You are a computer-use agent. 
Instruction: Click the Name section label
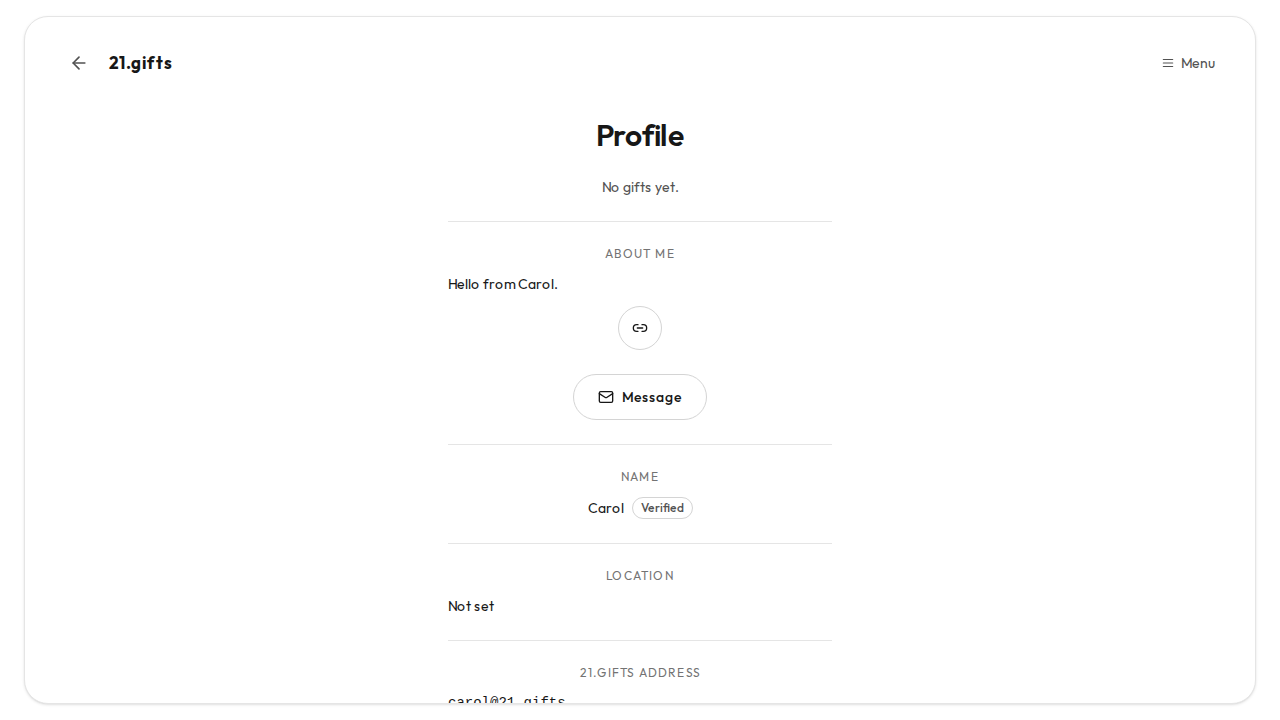click(x=640, y=477)
